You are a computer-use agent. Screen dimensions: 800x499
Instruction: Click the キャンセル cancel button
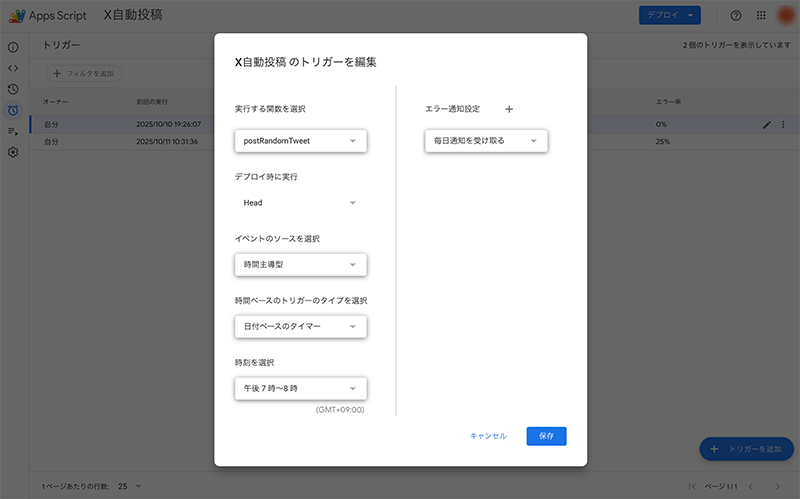click(488, 436)
